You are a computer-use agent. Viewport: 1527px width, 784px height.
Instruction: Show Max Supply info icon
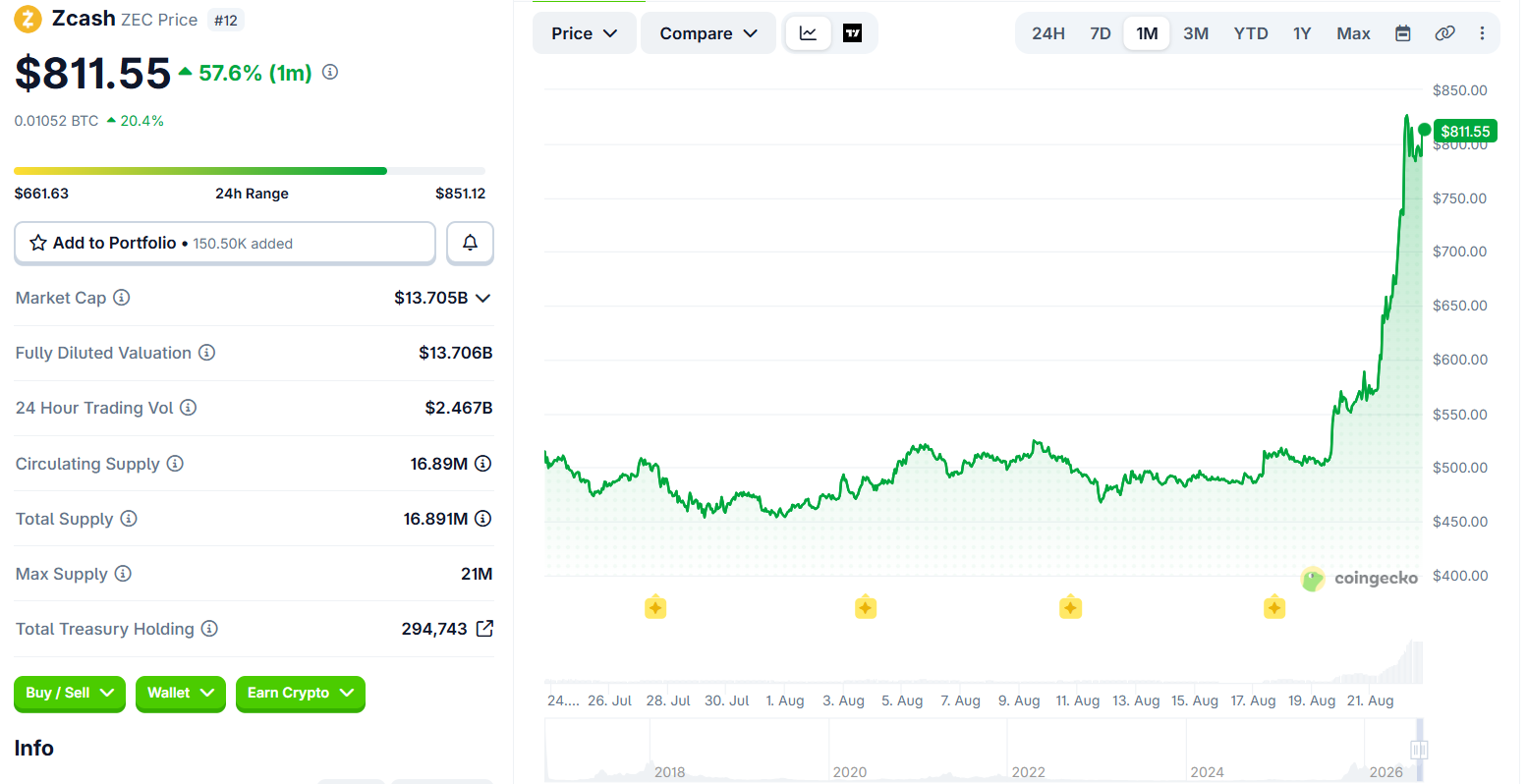tap(123, 573)
